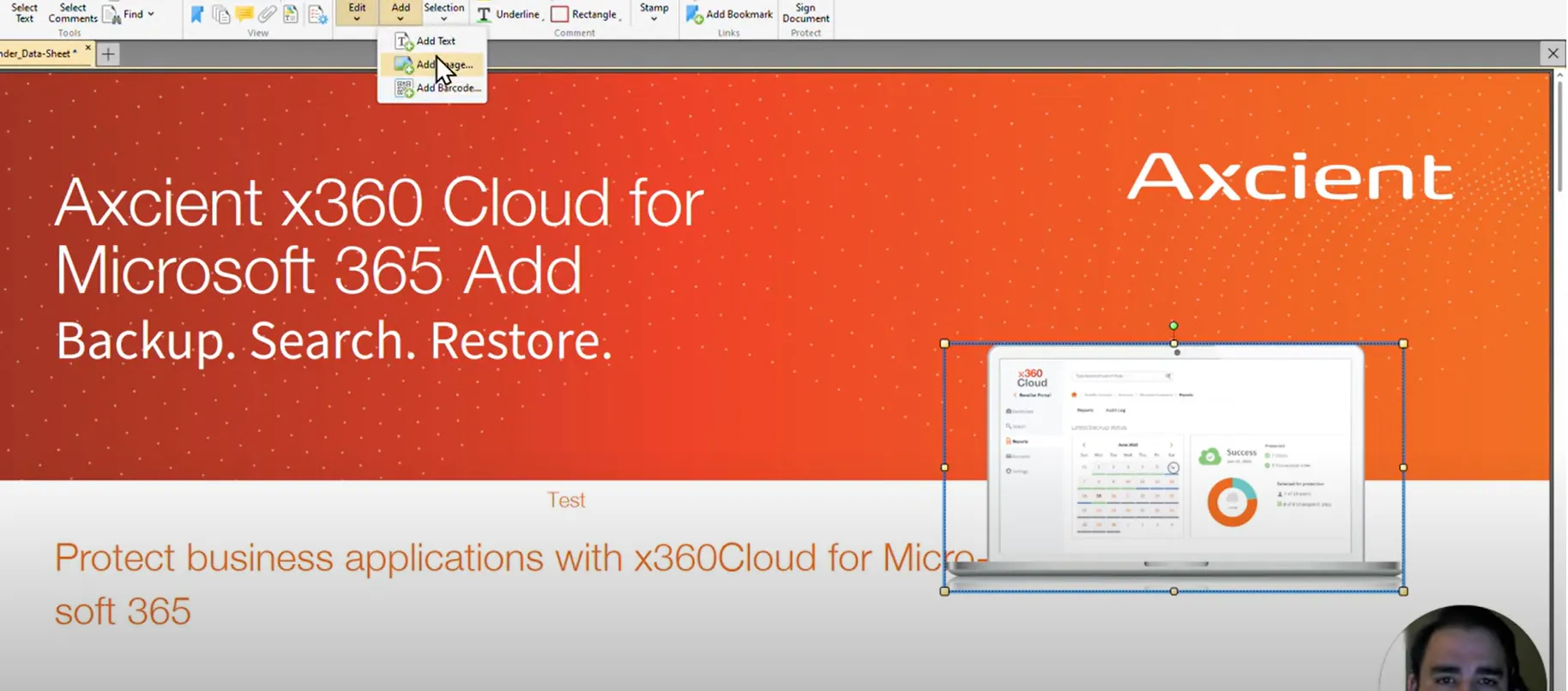This screenshot has width=1568, height=691.
Task: Open a new tab with the plus button
Action: point(108,54)
